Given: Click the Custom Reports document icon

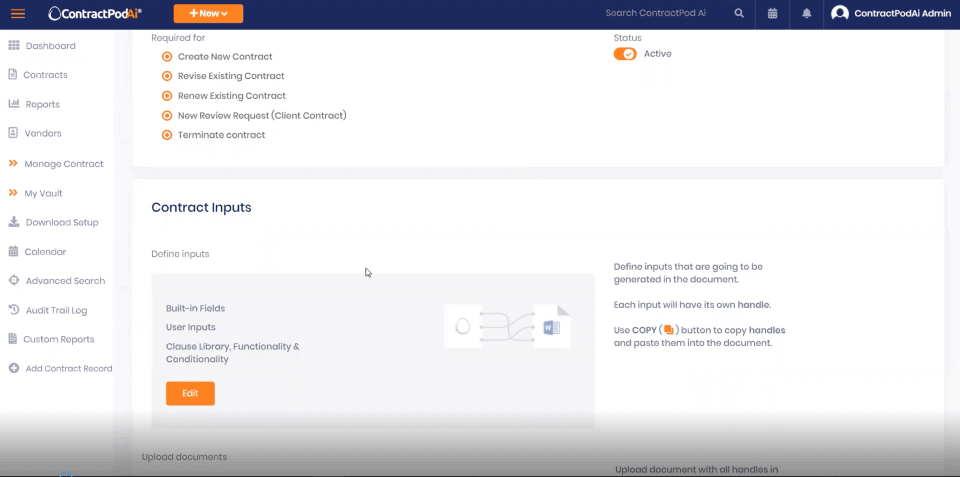Looking at the screenshot, I should click(12, 339).
